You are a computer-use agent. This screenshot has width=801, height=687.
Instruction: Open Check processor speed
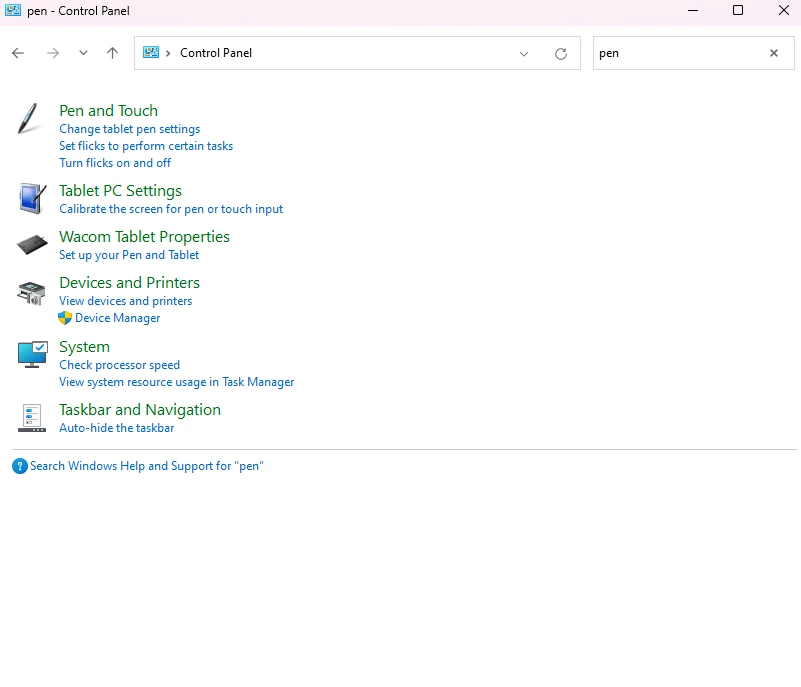(120, 365)
